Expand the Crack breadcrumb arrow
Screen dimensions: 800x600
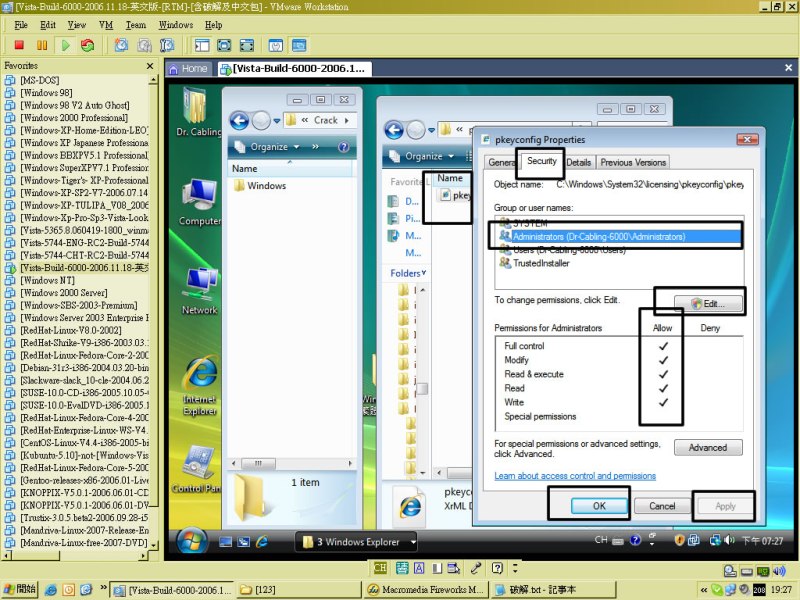coord(347,120)
